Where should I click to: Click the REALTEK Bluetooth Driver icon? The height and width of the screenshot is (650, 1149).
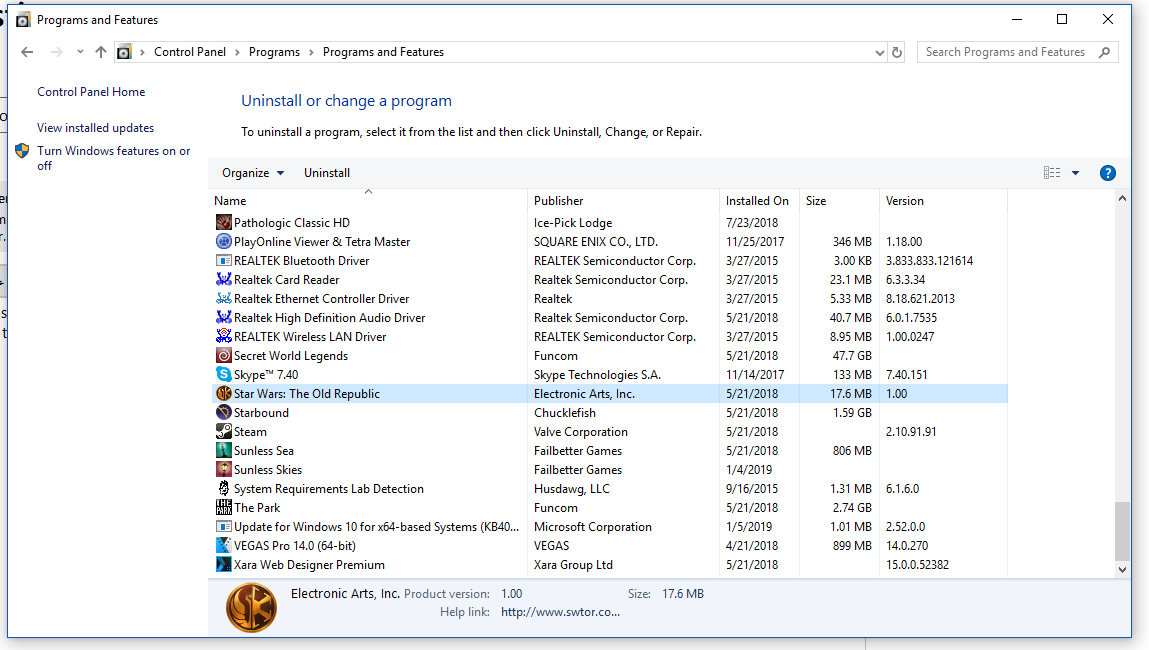point(223,260)
